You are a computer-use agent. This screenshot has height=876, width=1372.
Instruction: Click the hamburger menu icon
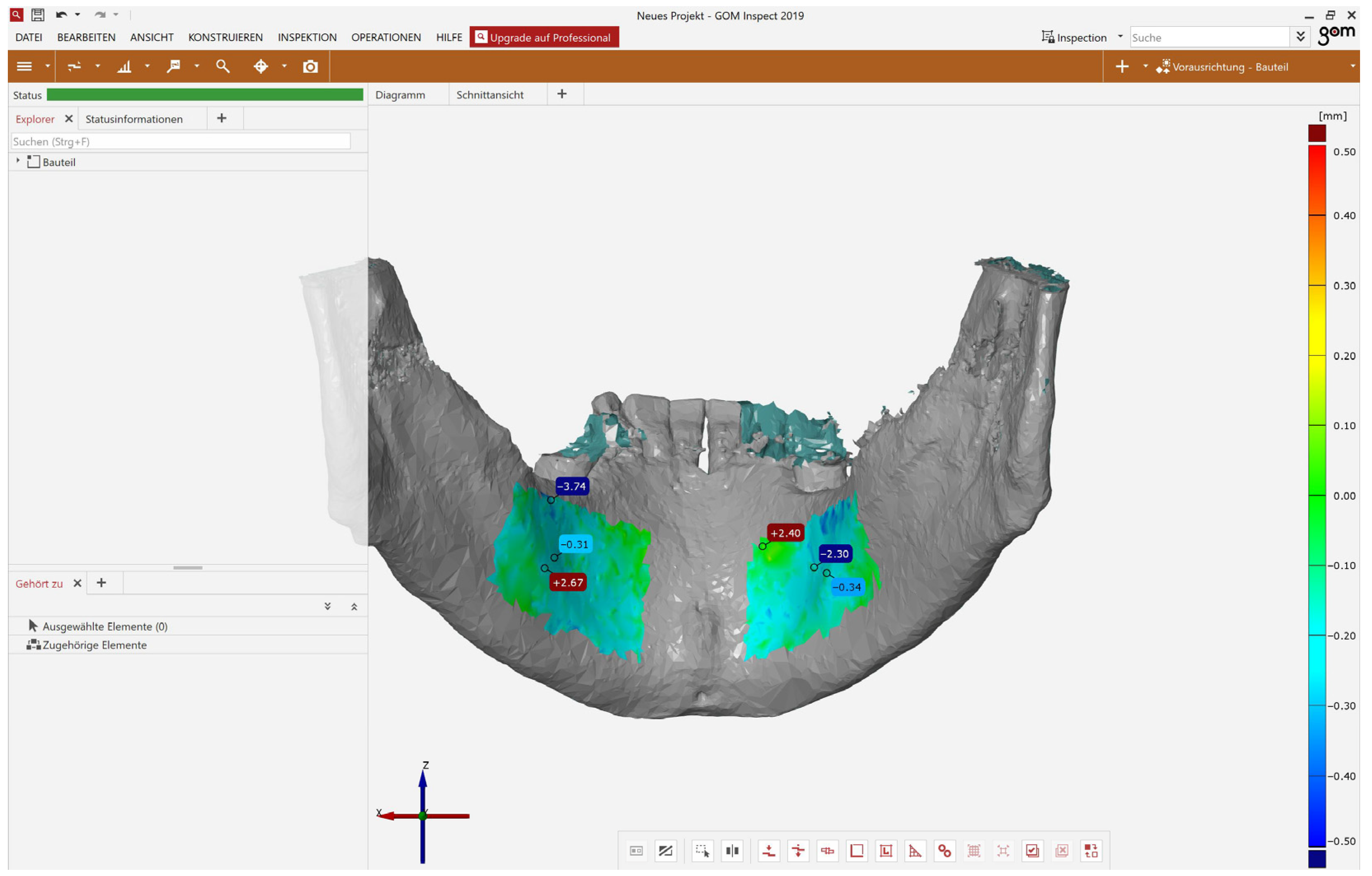[x=24, y=67]
